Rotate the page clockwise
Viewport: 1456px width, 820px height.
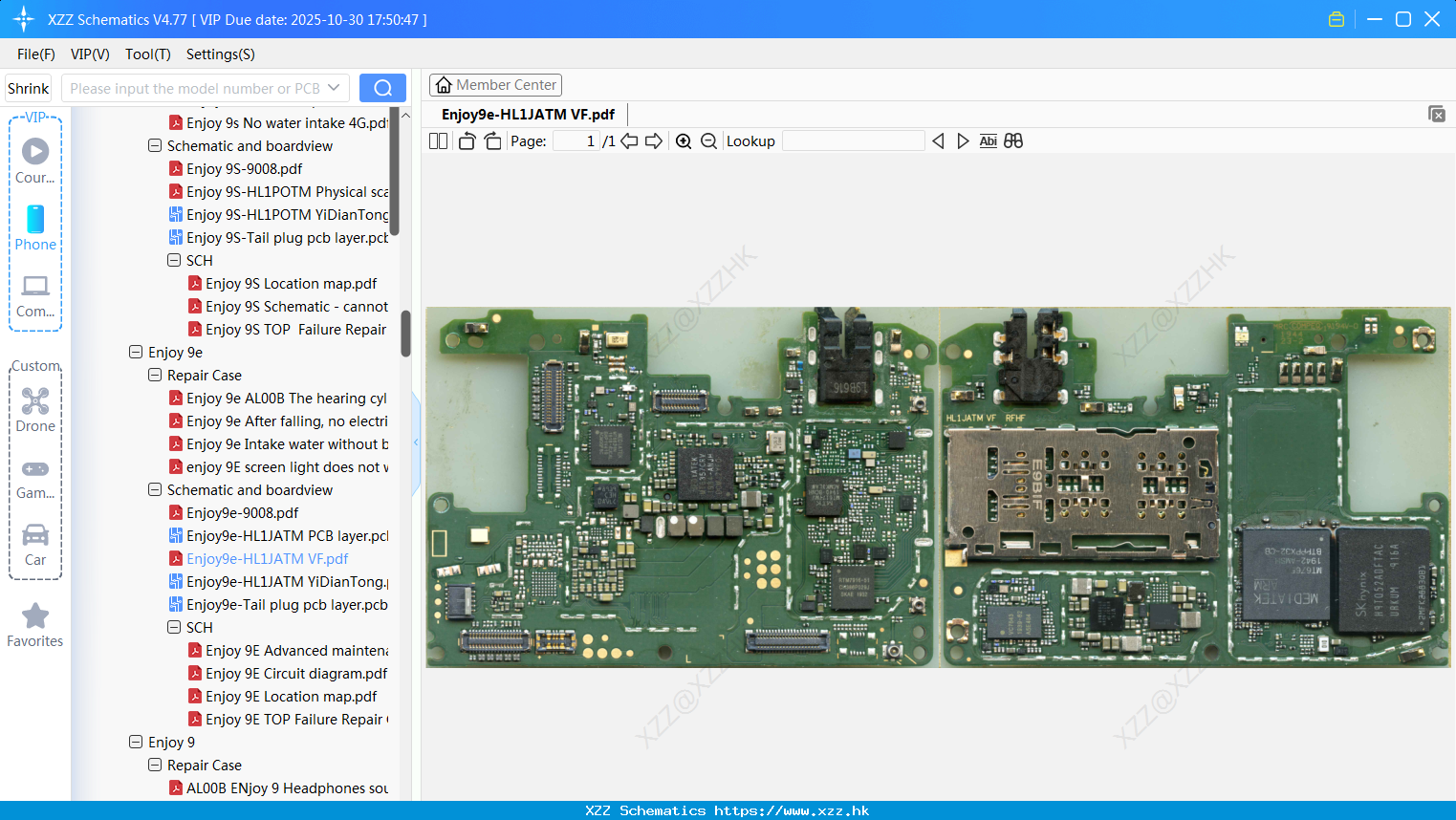tap(492, 140)
